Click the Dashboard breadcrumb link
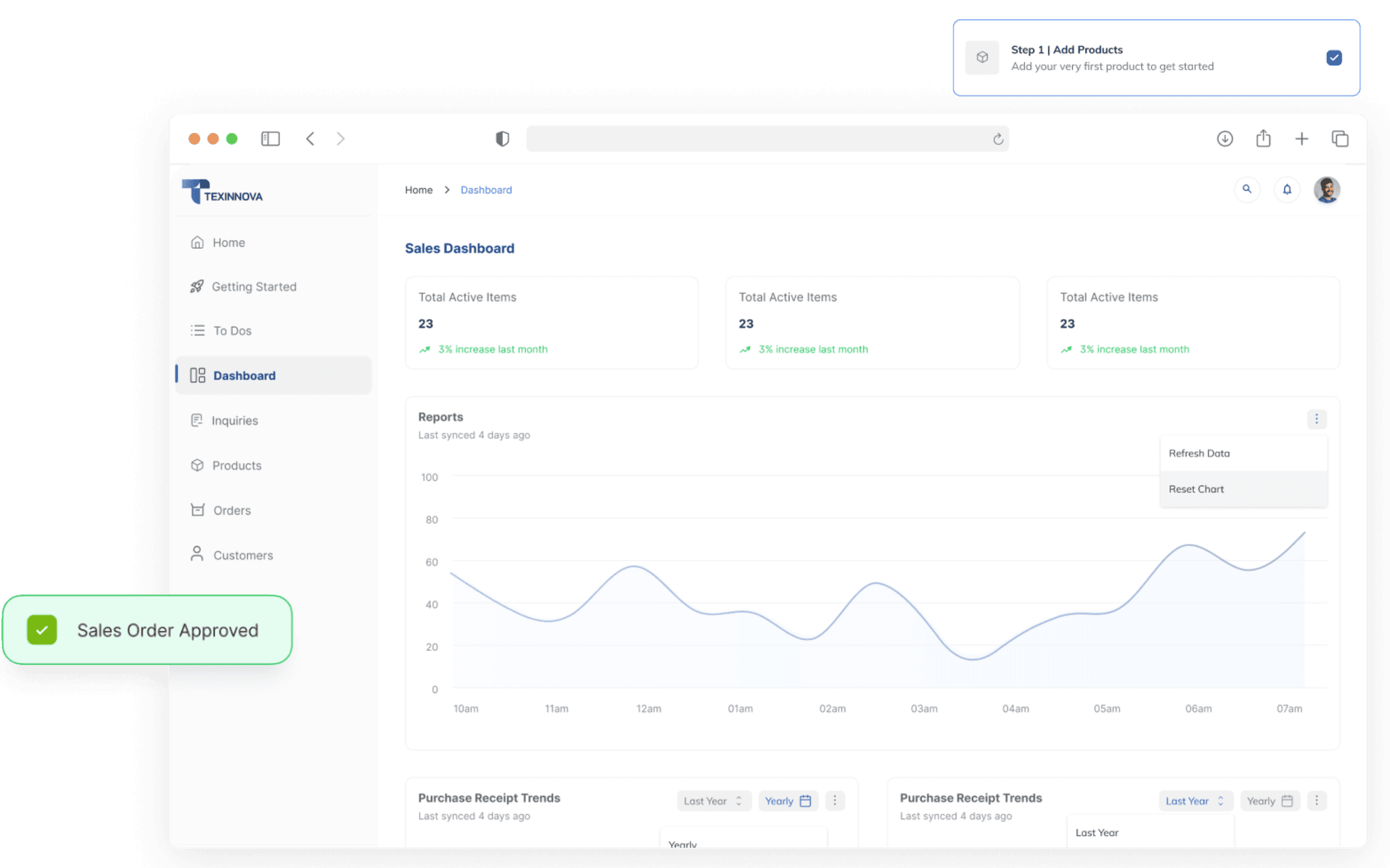1390x868 pixels. coord(486,189)
